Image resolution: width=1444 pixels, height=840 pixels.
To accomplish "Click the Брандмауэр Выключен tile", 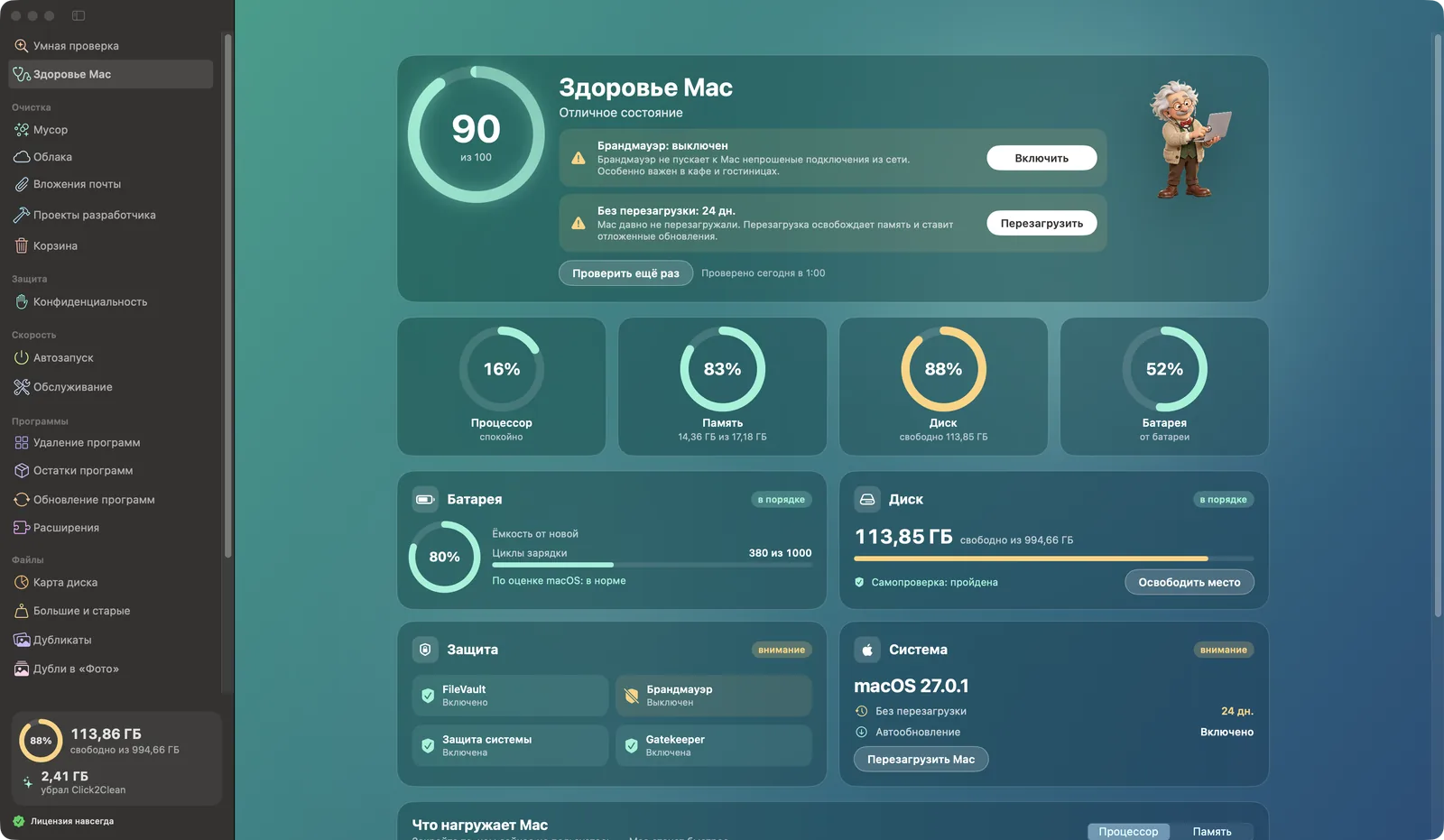I will coord(714,696).
